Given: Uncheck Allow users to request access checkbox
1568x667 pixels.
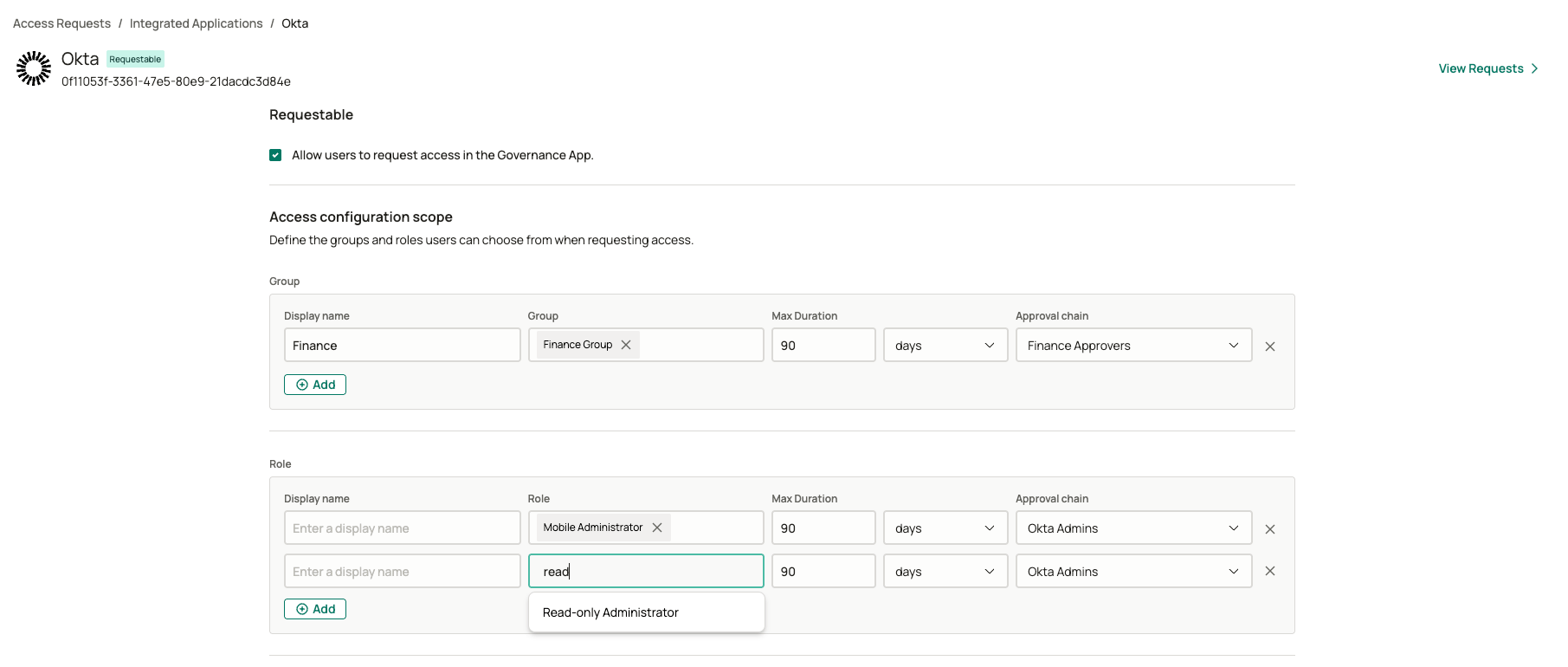Looking at the screenshot, I should click(x=275, y=155).
